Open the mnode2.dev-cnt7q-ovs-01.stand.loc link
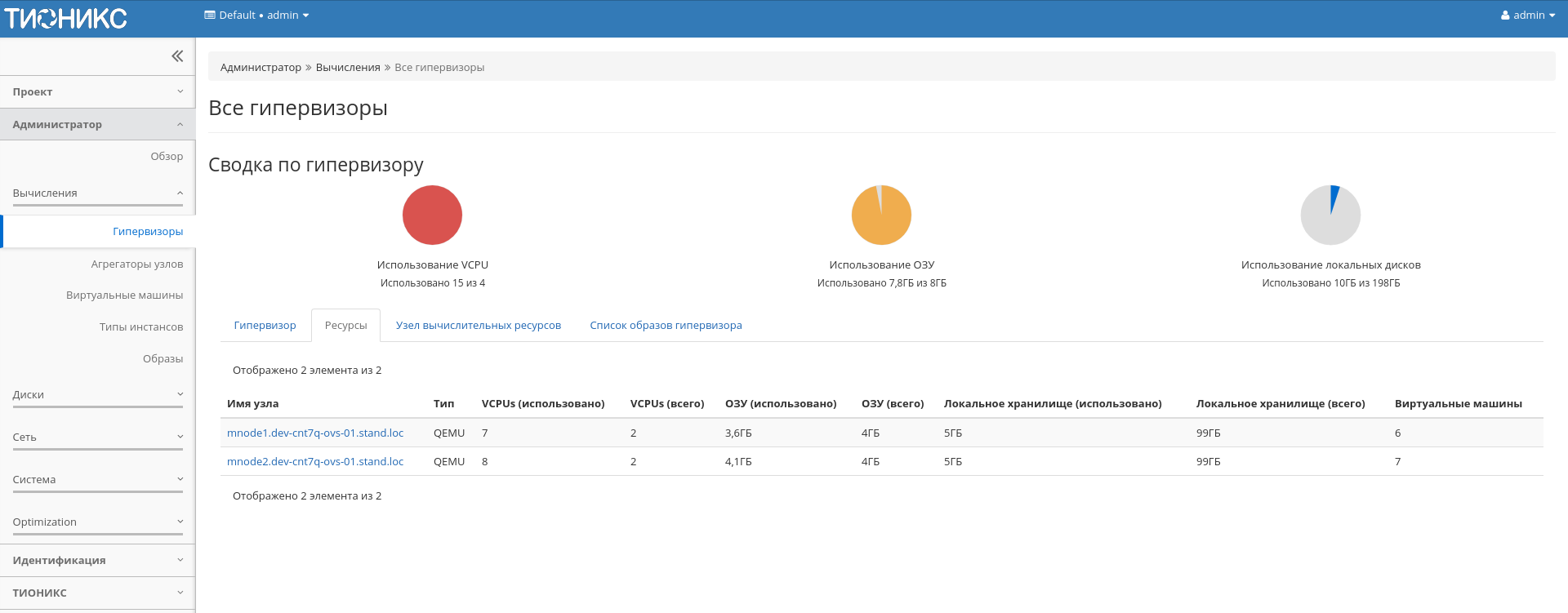1568x613 pixels. tap(315, 462)
